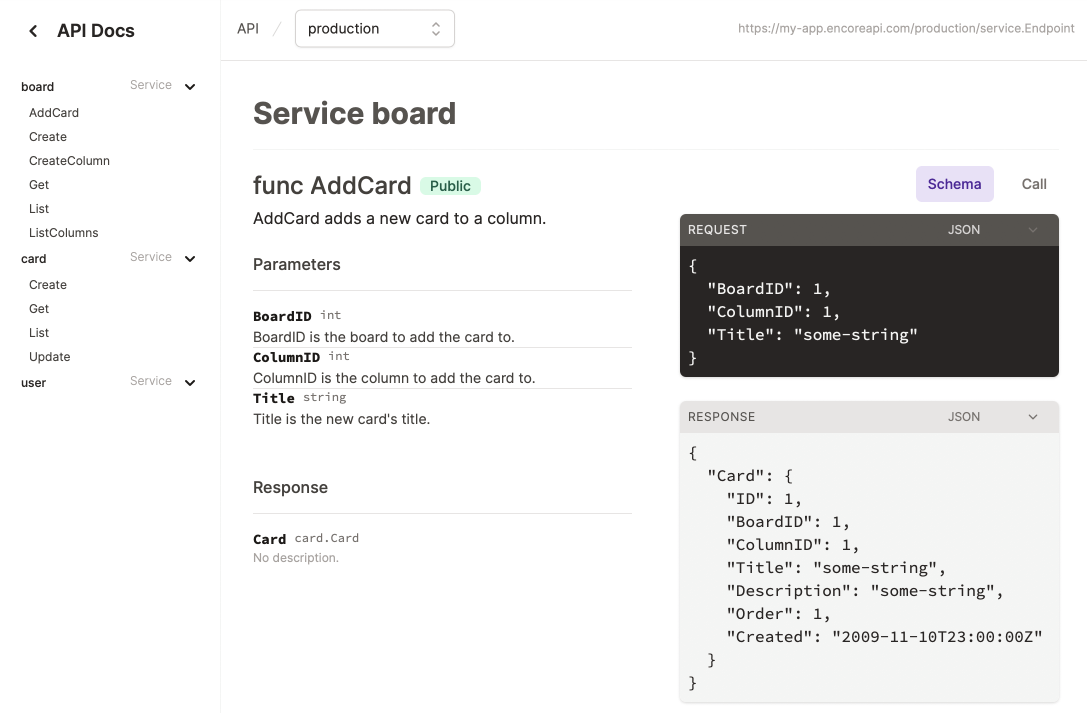Click the endpoint URL in the top bar
This screenshot has height=713, width=1087.
click(906, 28)
